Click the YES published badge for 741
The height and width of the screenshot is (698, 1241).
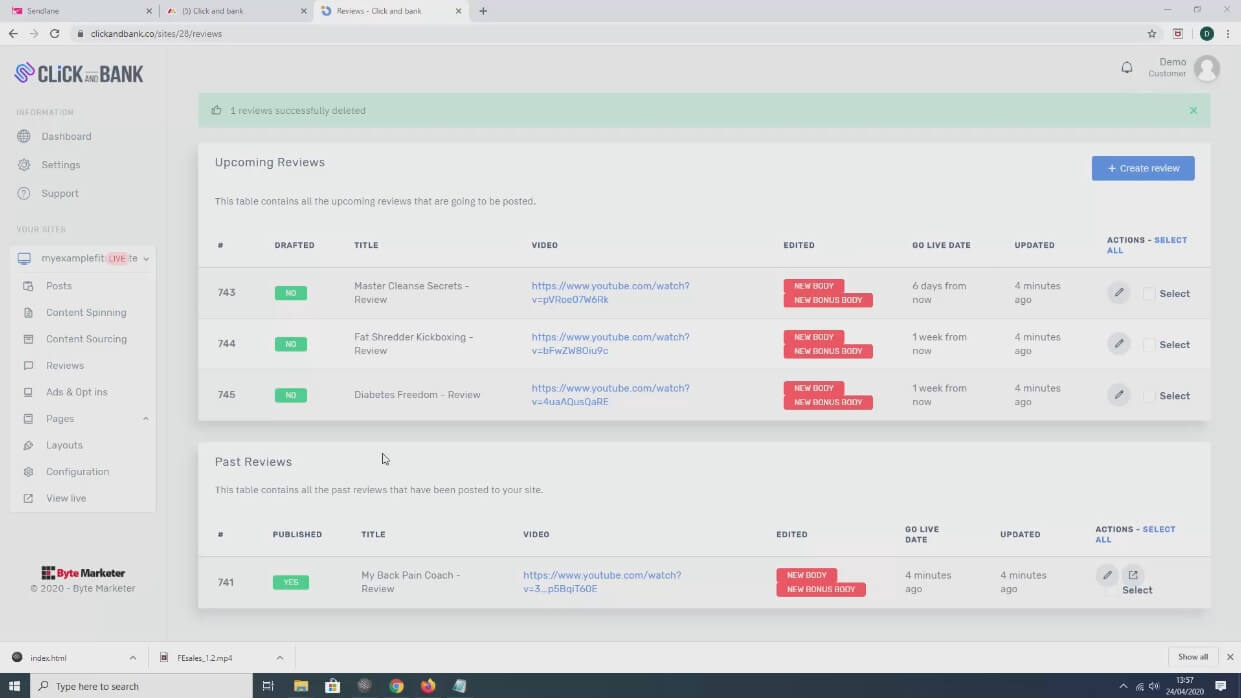click(x=291, y=582)
